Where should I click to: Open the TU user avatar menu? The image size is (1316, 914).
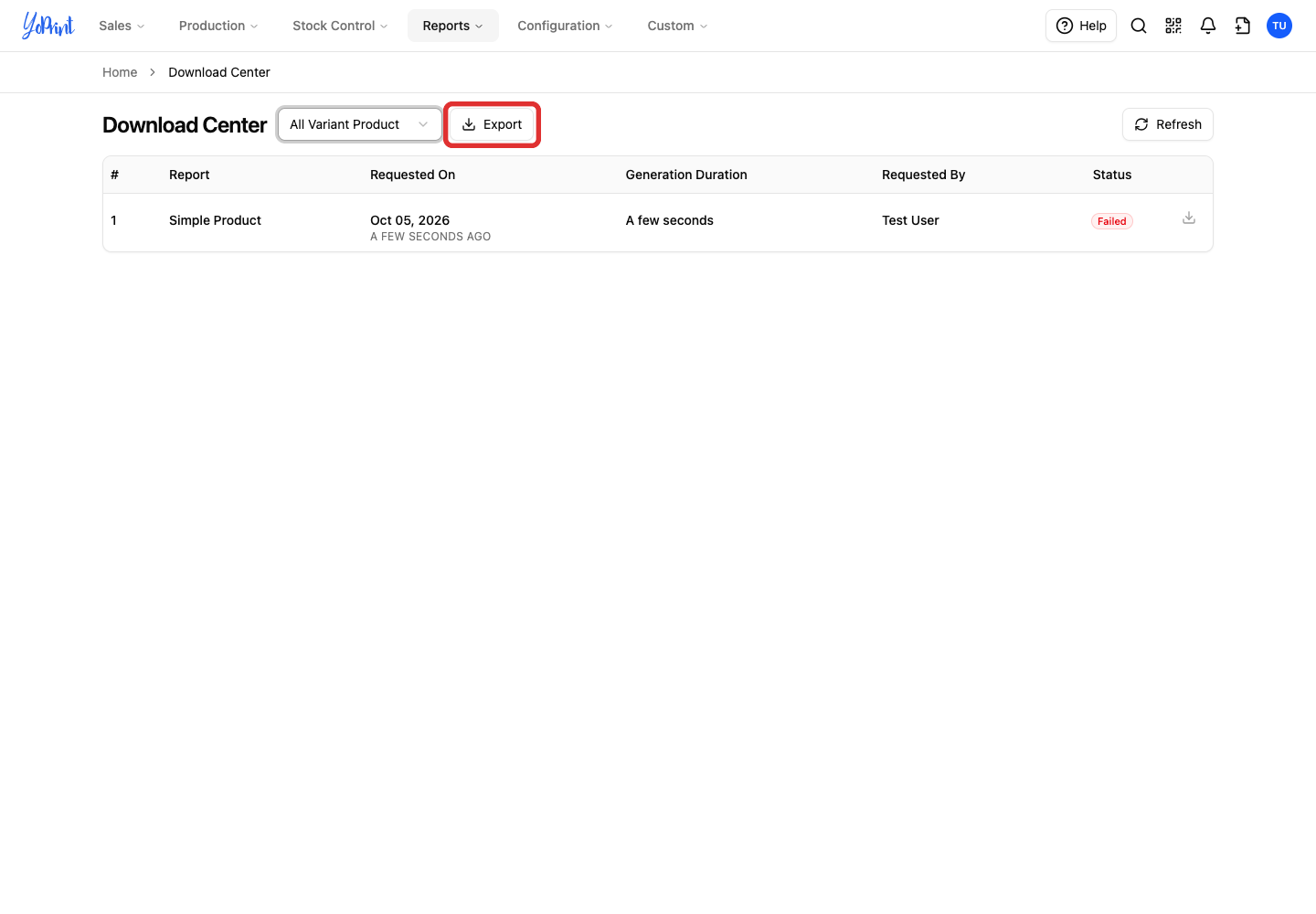(x=1279, y=26)
